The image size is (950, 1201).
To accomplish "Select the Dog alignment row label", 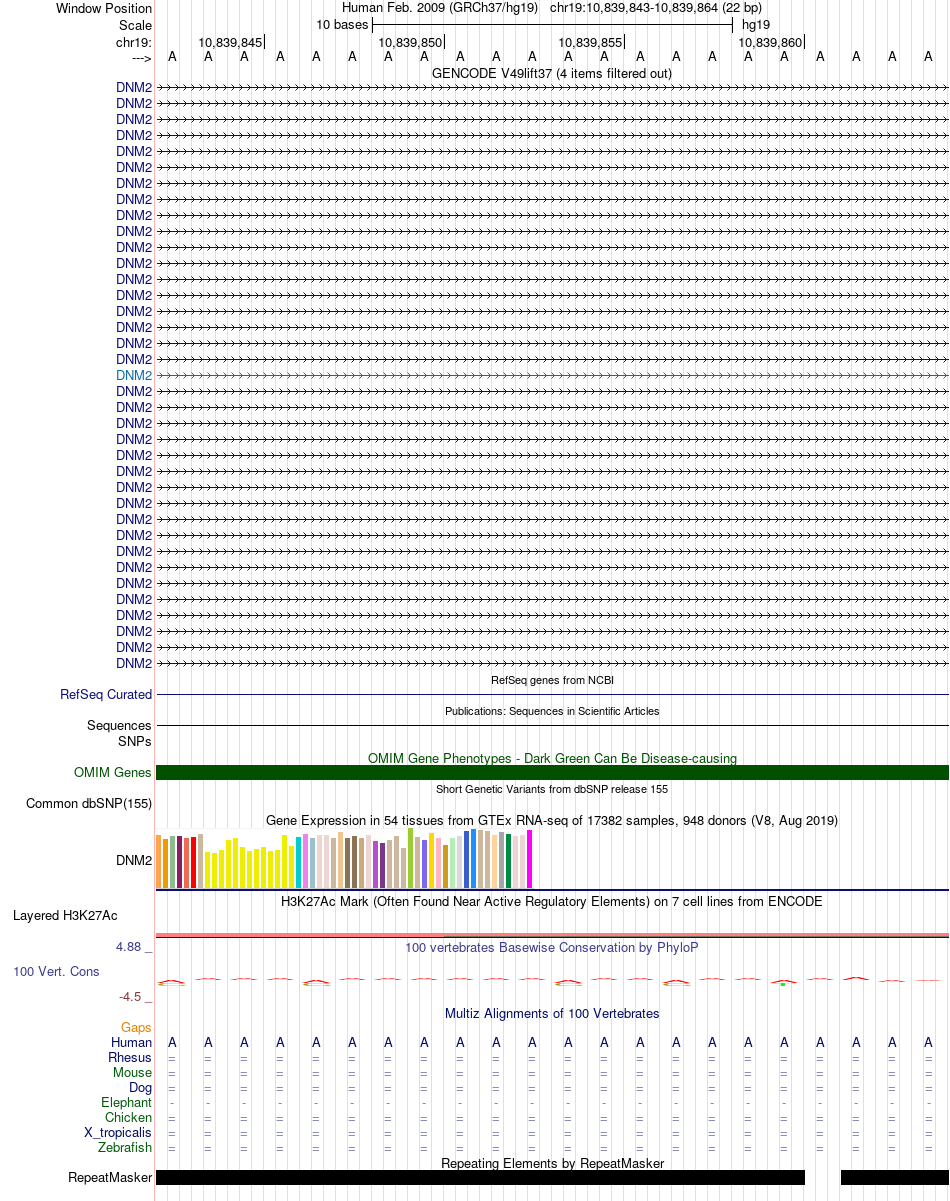I will (140, 1087).
